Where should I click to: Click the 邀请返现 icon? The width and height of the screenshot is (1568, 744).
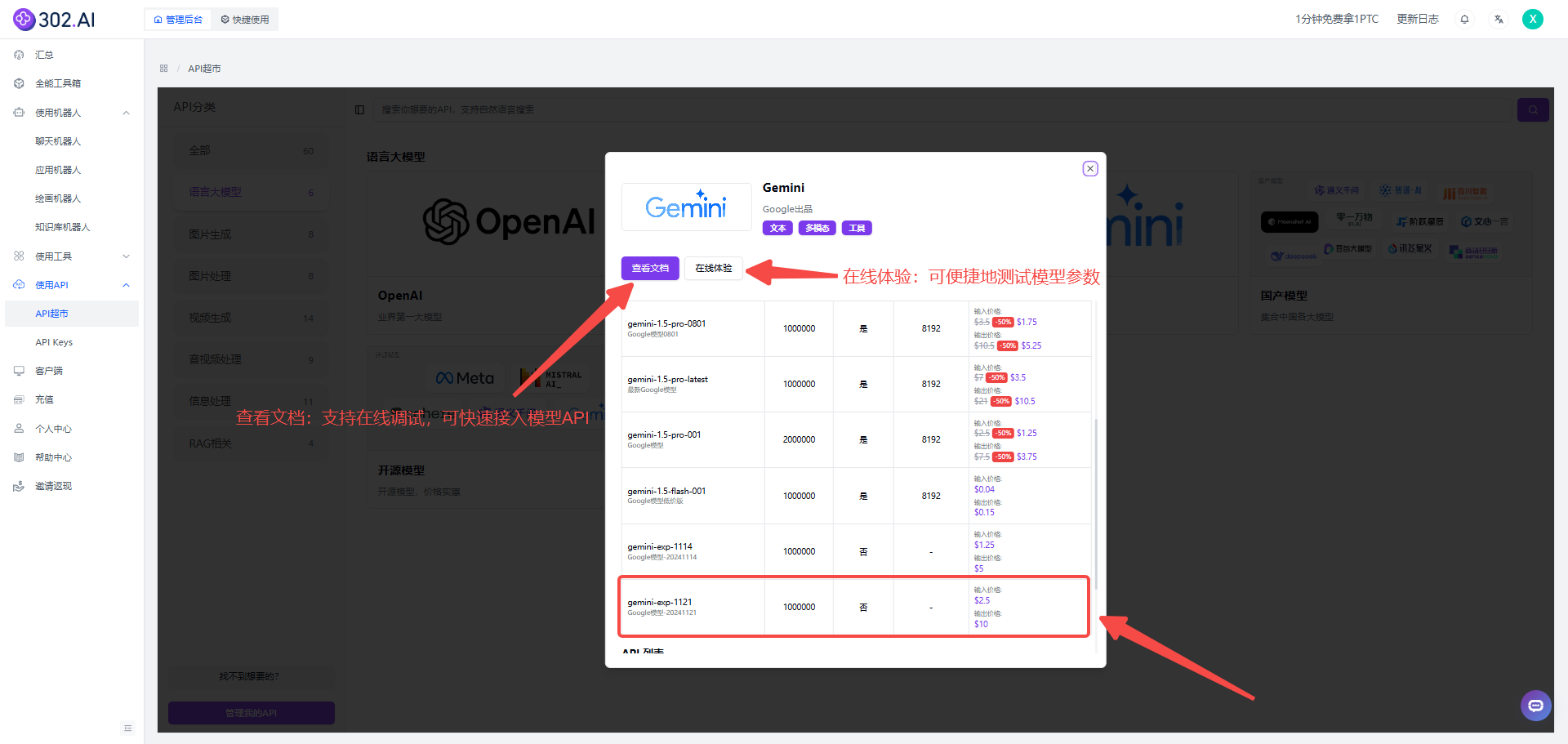pyautogui.click(x=19, y=486)
